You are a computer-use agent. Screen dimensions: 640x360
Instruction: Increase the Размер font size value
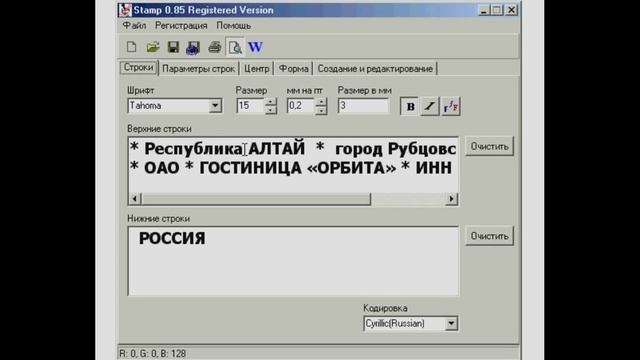270,102
